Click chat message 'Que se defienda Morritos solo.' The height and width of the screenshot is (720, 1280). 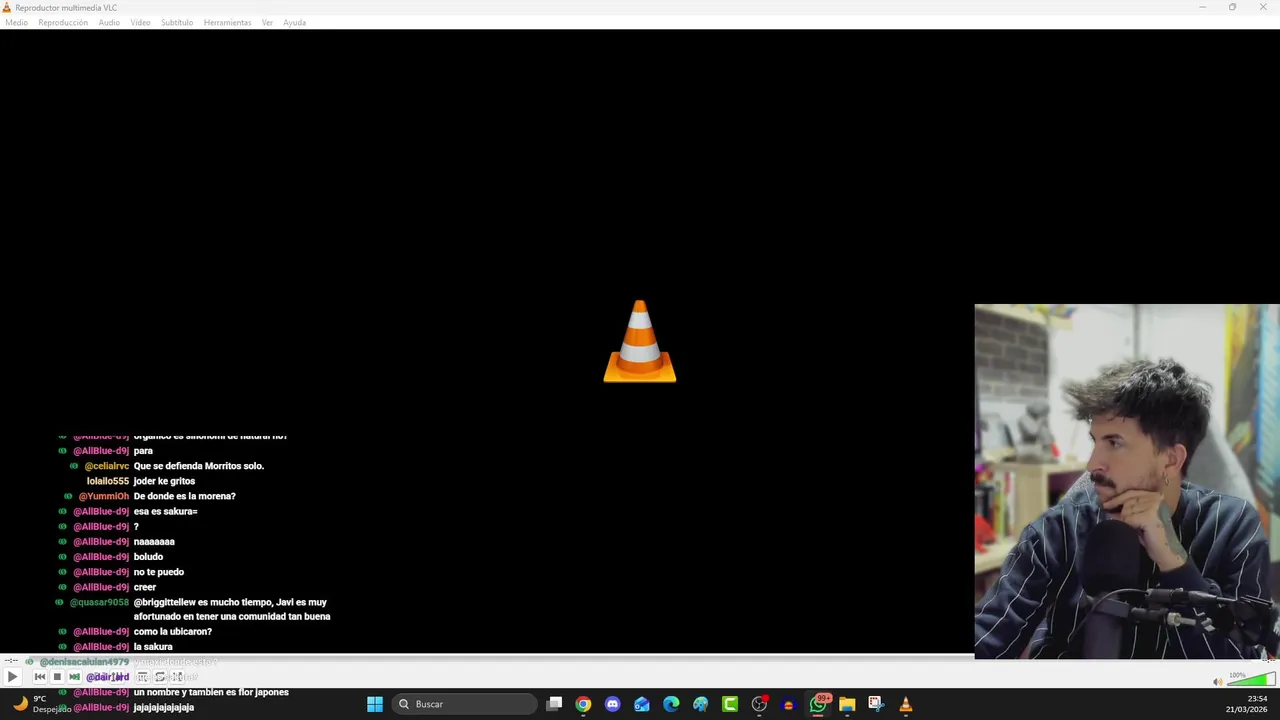[198, 466]
